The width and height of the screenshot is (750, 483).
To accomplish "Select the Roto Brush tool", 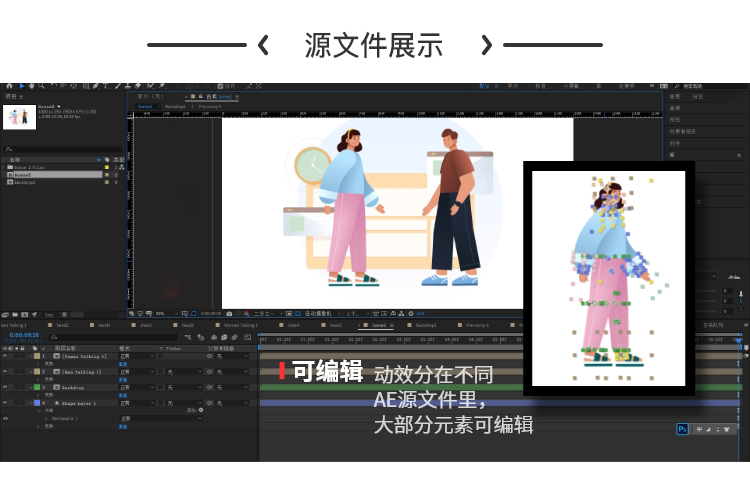I will click(150, 86).
